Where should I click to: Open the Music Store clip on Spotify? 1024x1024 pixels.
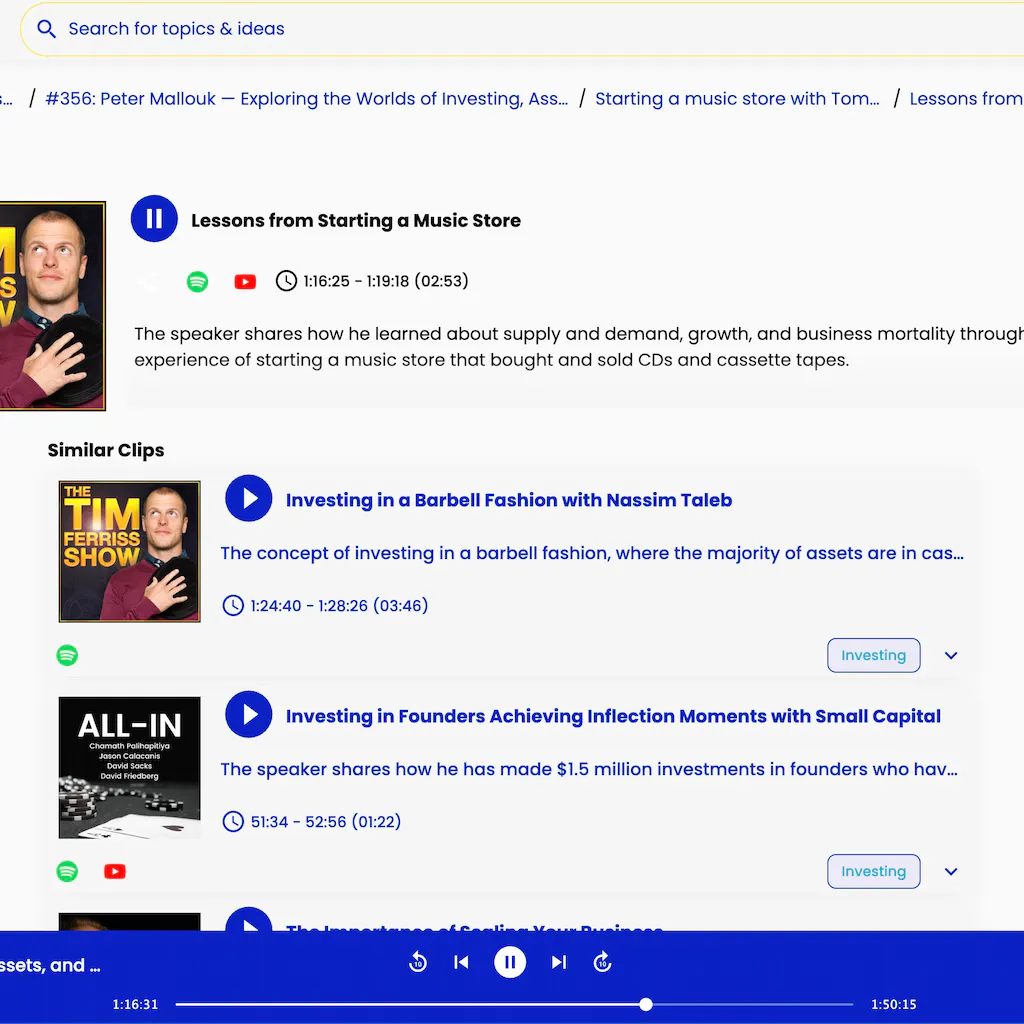(x=198, y=282)
